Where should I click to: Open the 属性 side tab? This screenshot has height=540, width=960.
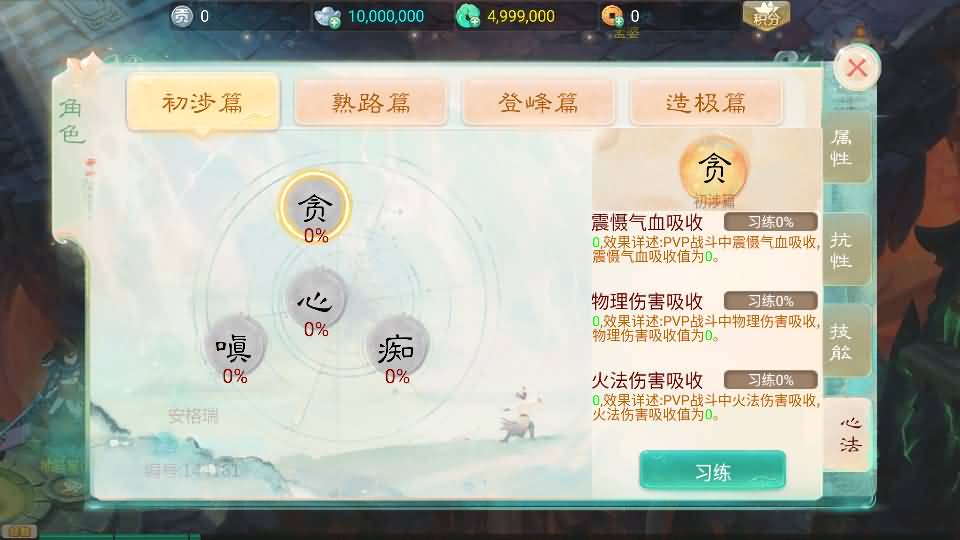click(846, 147)
